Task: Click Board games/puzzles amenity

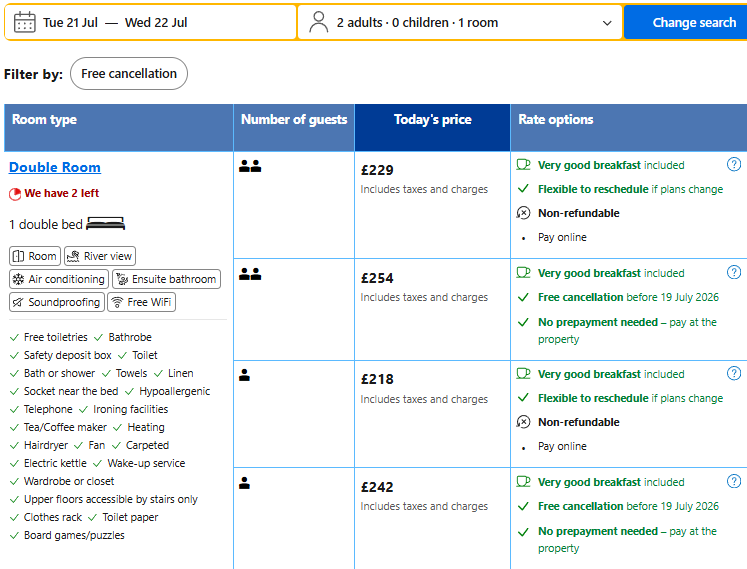Action: [74, 535]
